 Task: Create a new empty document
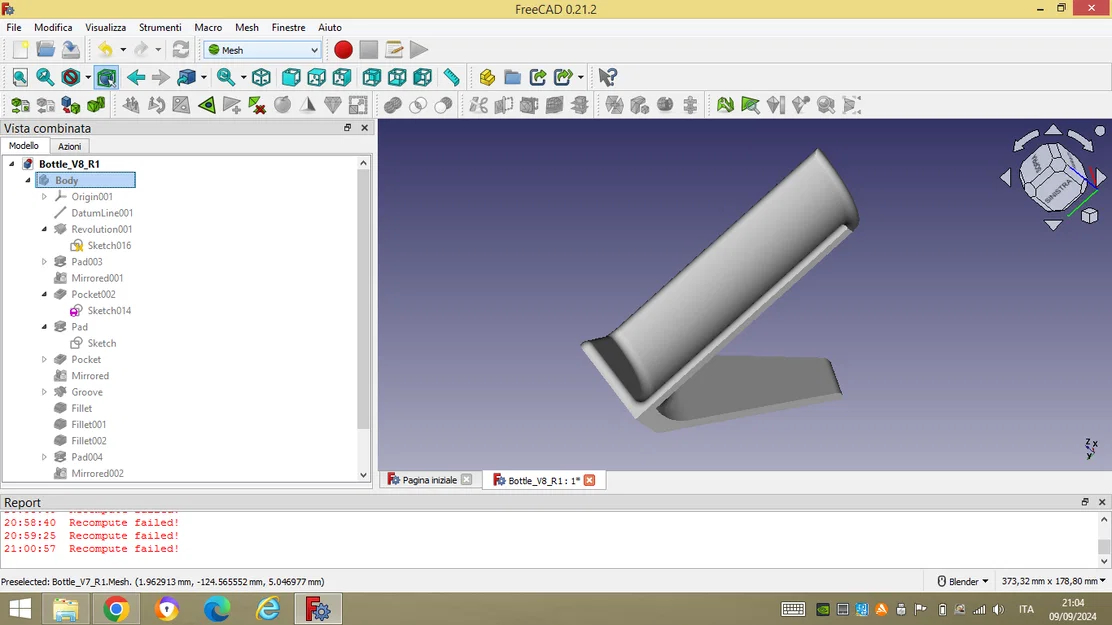coord(21,50)
